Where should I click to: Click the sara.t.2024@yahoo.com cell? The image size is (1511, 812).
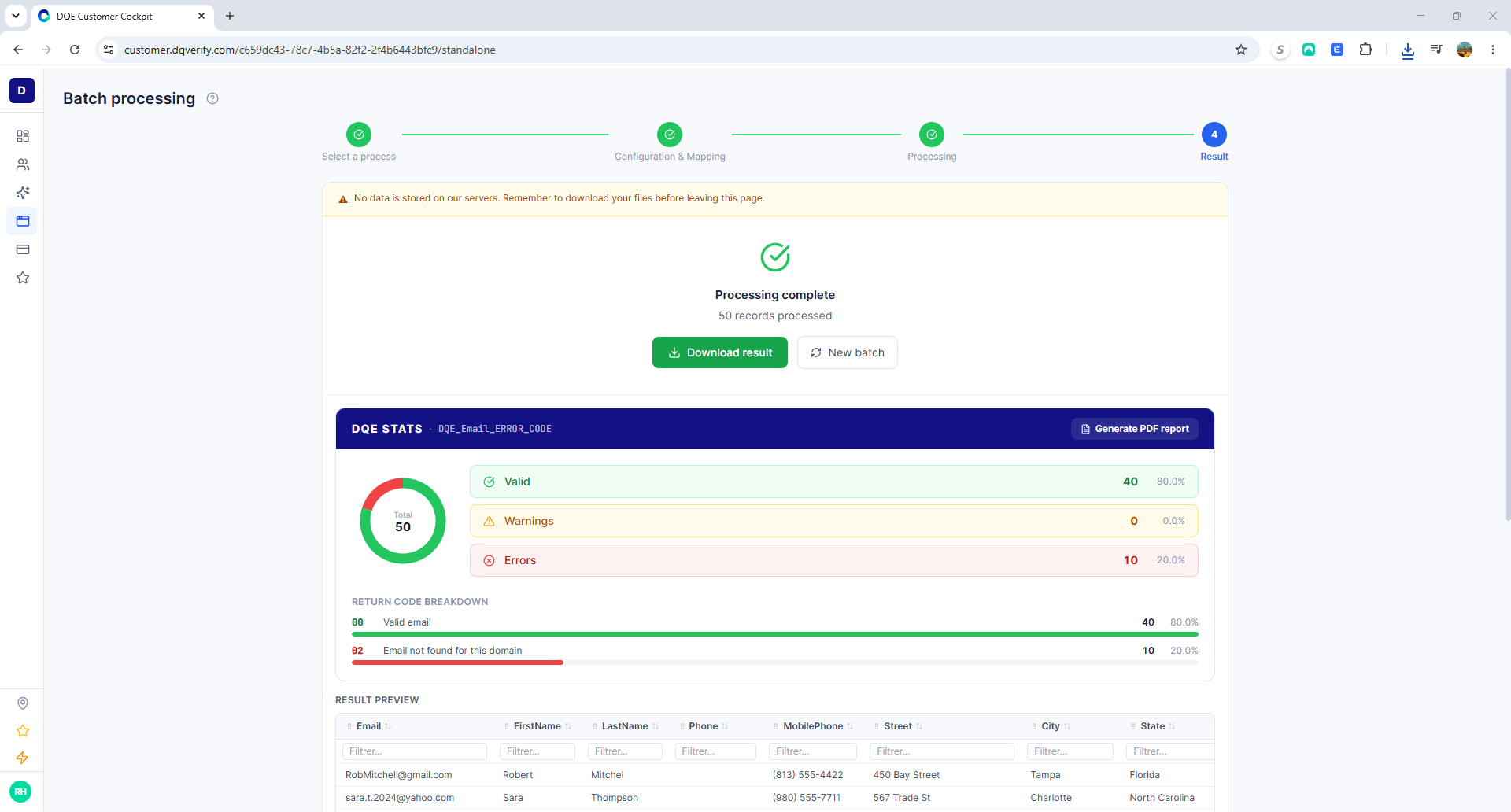(400, 798)
